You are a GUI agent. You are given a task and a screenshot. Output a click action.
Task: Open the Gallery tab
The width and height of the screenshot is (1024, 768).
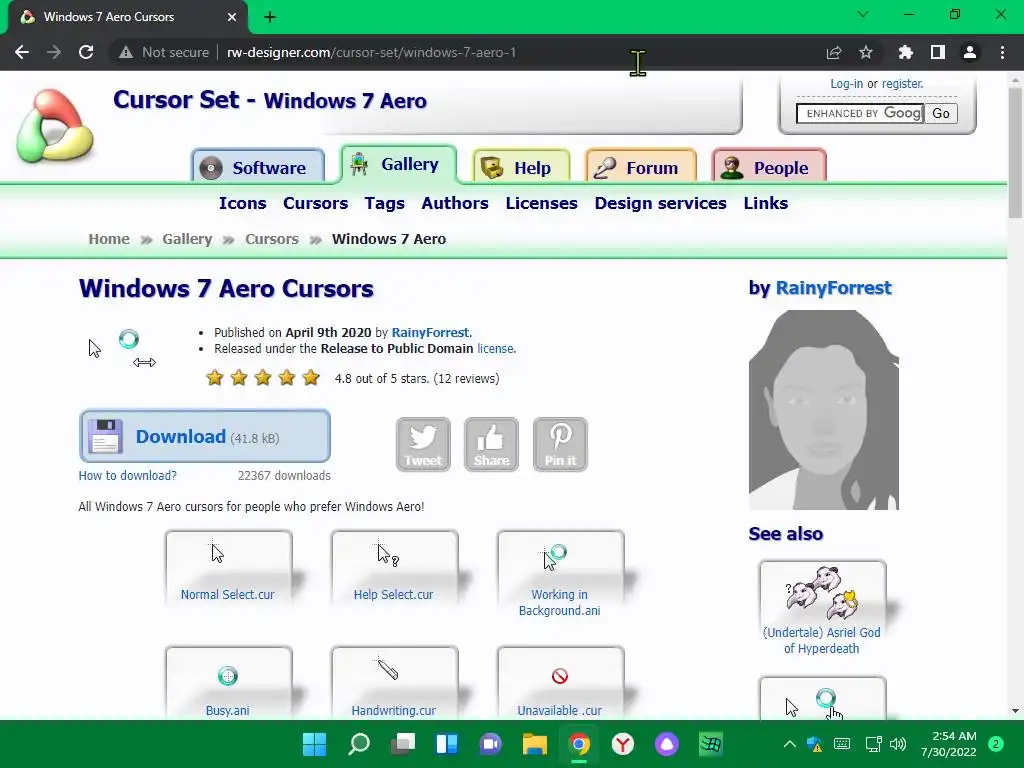pos(398,164)
